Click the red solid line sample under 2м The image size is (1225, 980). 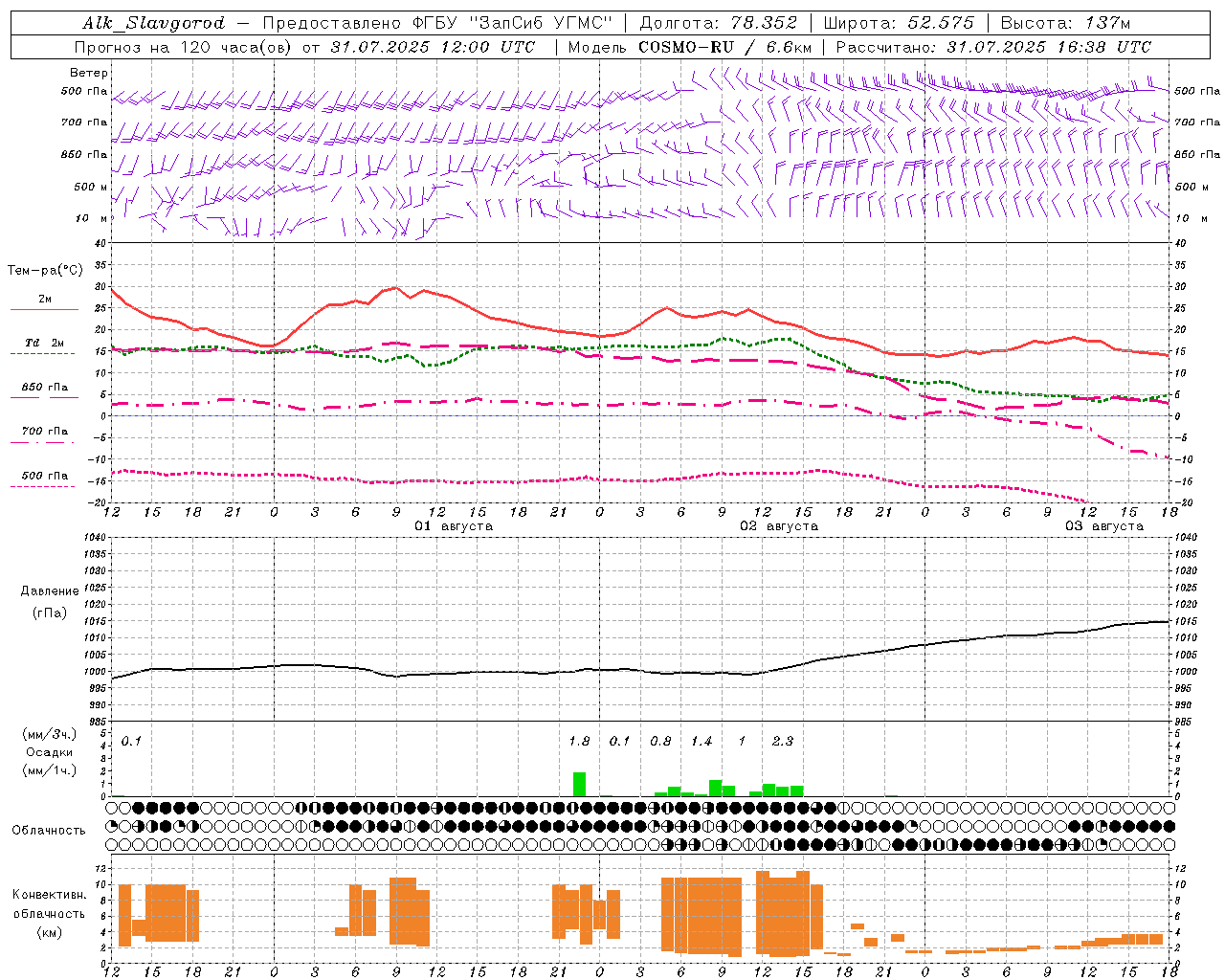pos(44,309)
